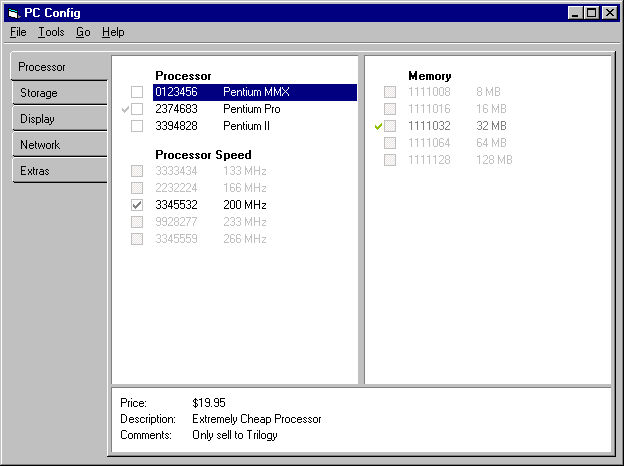Click the PC Config title bar icon
This screenshot has height=466, width=624.
point(14,13)
